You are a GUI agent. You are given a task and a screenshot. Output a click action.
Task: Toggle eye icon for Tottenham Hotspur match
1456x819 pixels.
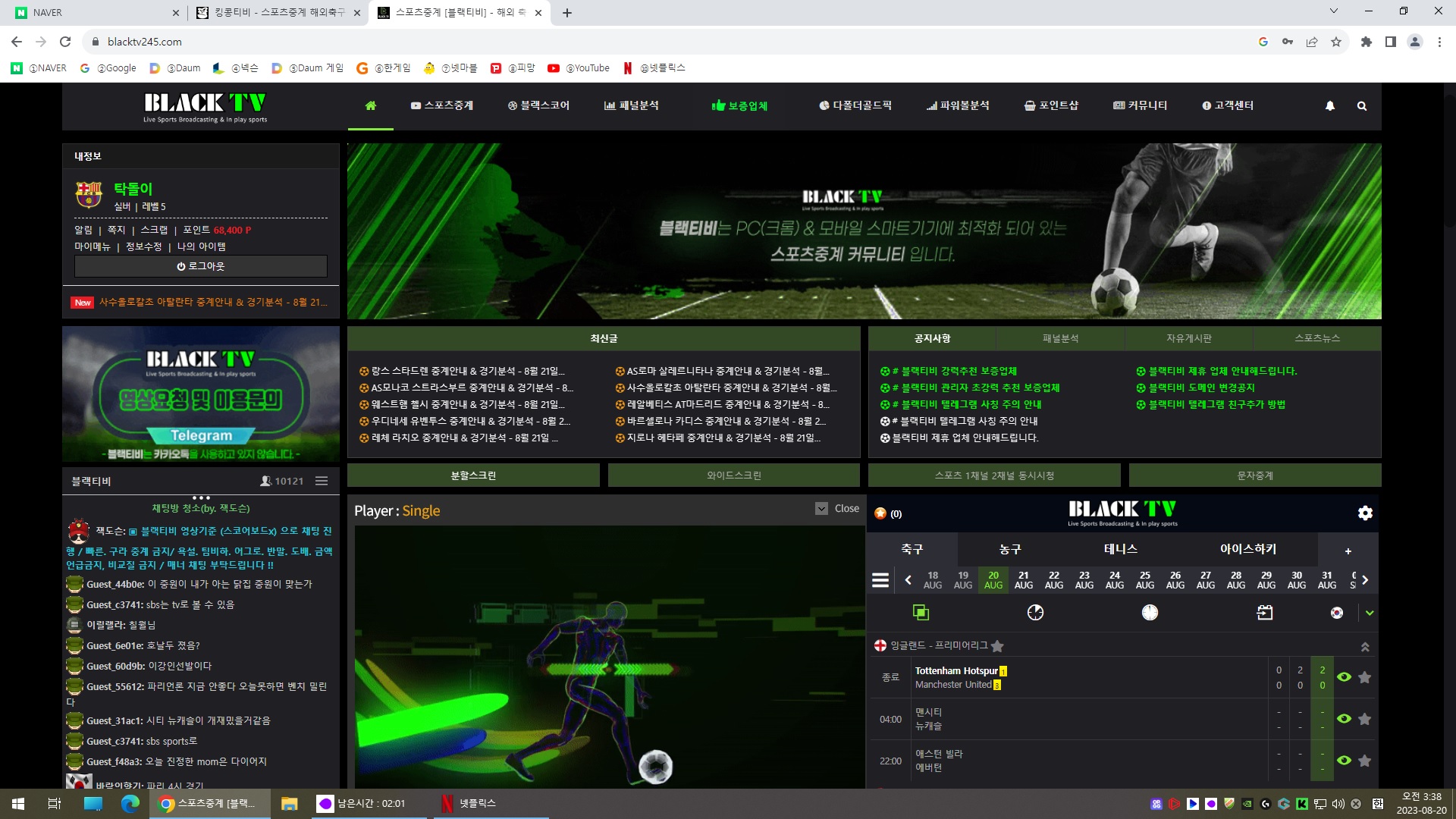click(x=1344, y=677)
